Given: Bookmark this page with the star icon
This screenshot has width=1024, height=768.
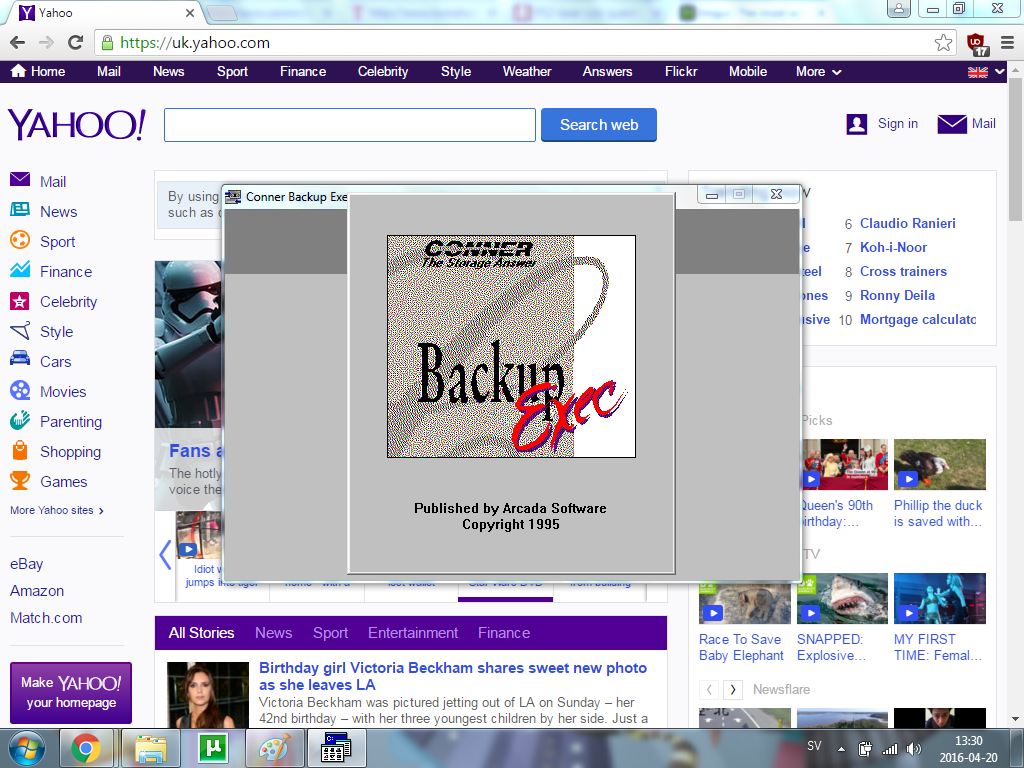Looking at the screenshot, I should (943, 43).
